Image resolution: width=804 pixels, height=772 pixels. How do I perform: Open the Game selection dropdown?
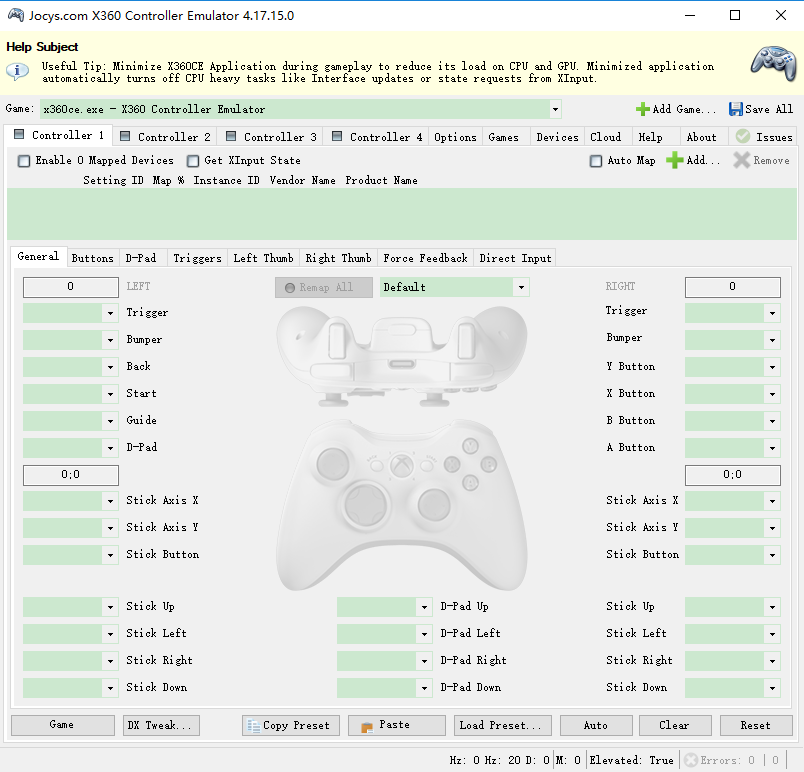[x=555, y=109]
